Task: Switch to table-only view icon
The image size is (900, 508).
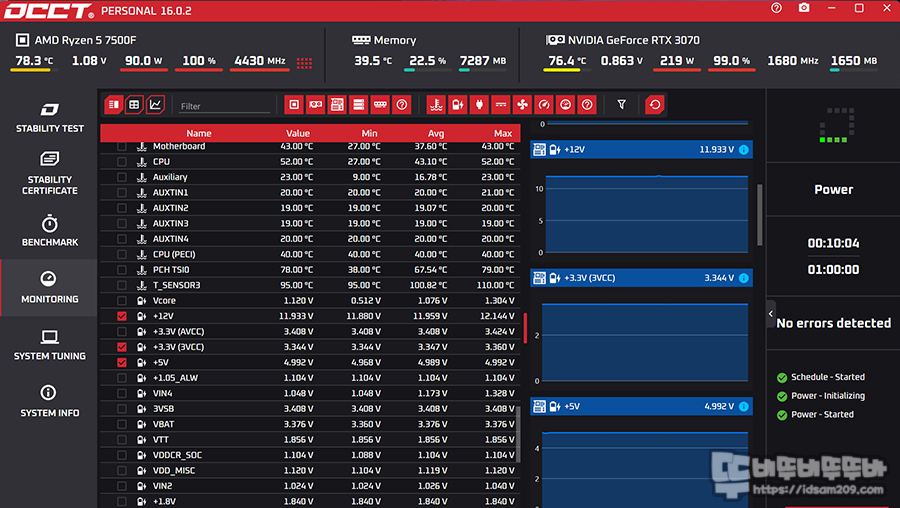Action: [x=134, y=104]
